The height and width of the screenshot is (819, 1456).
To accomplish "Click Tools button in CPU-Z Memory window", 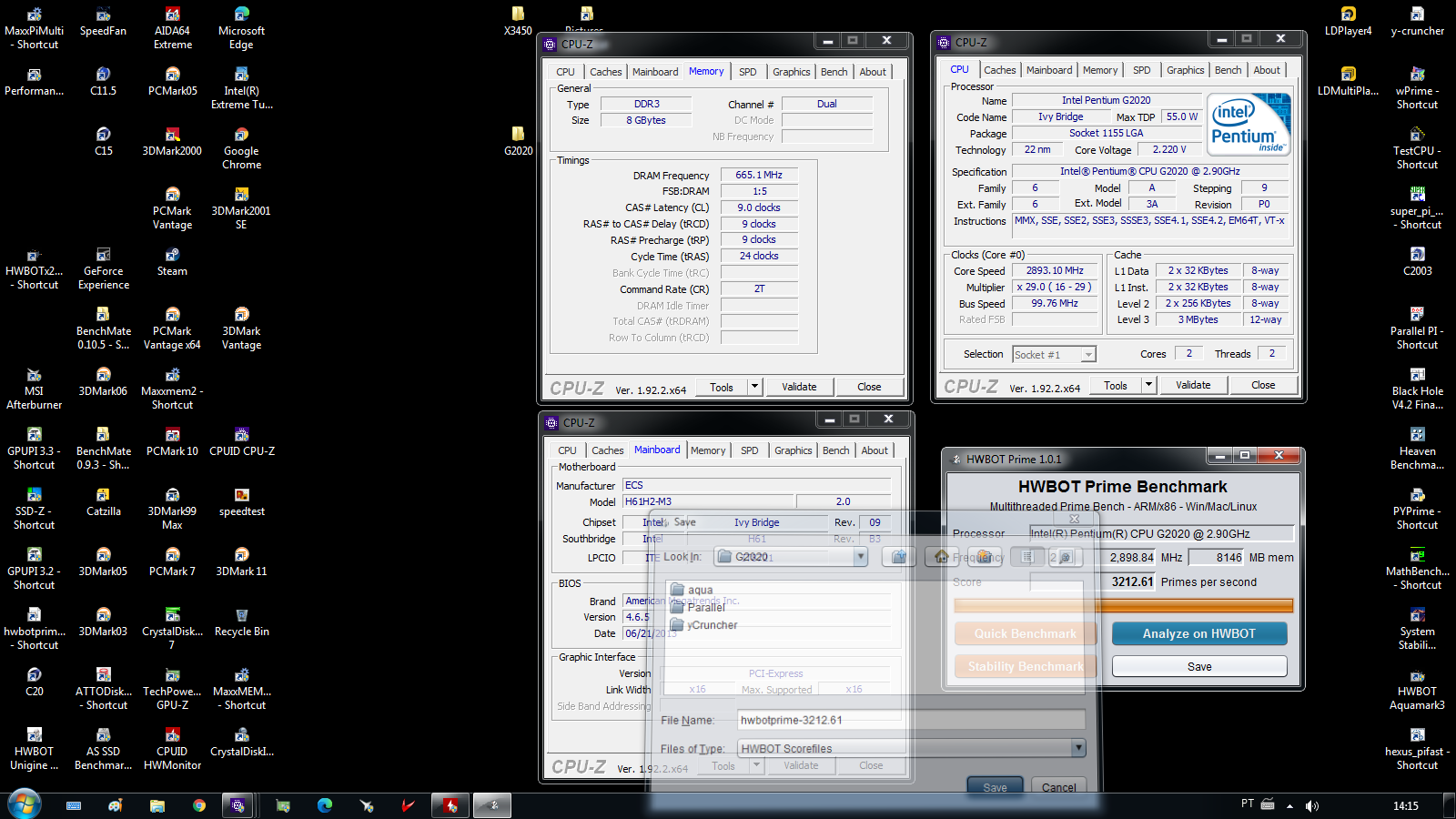I will pos(722,387).
